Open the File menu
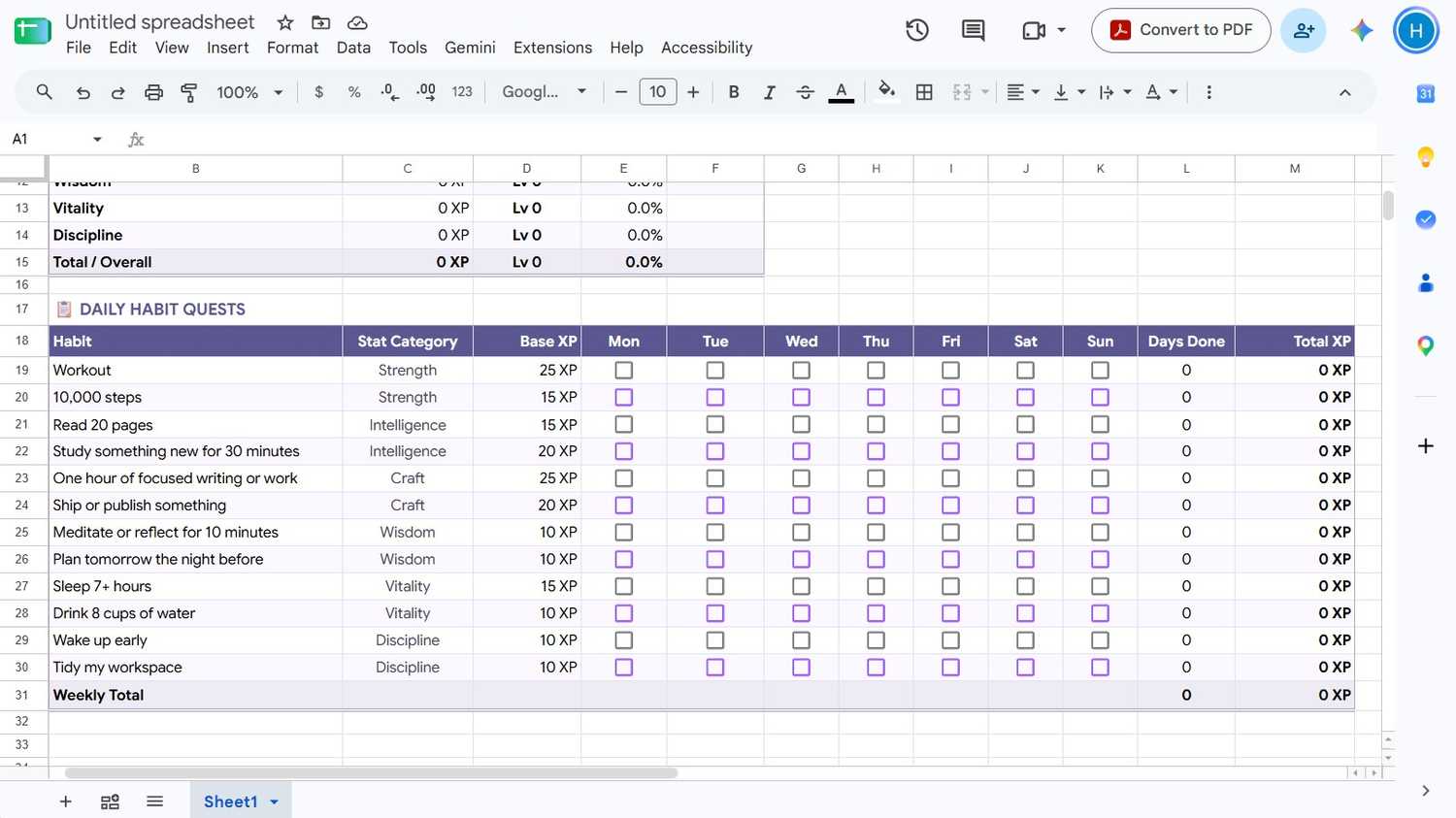 (79, 48)
